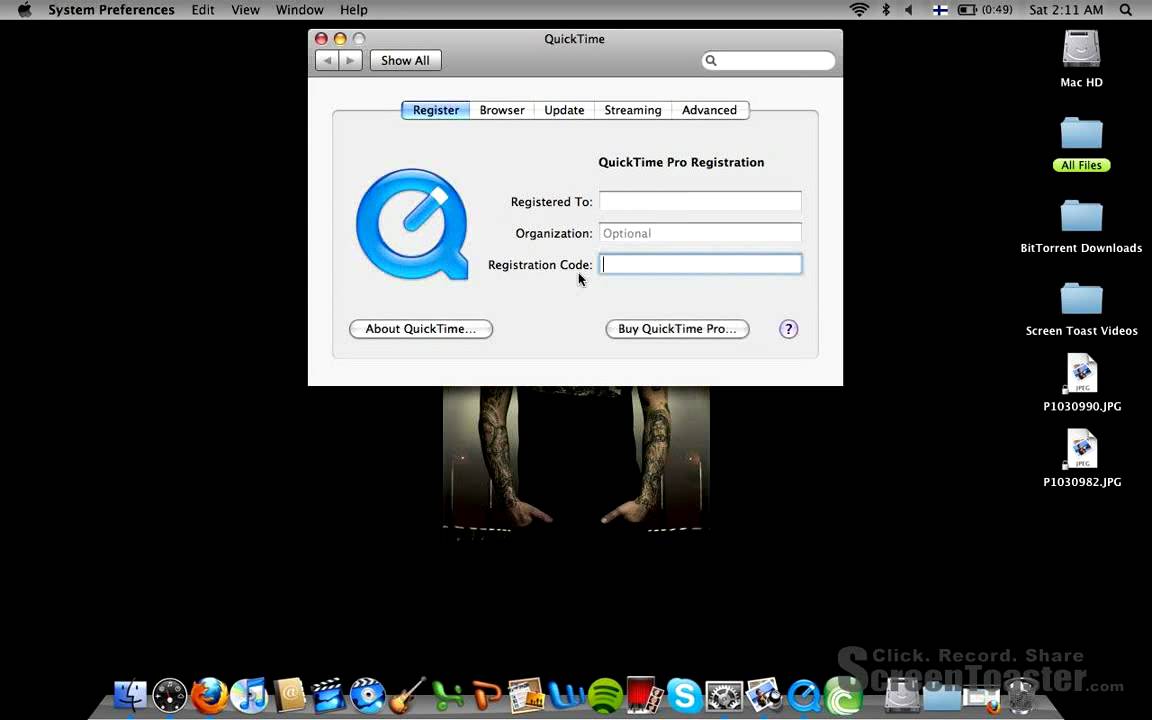Open Dashboard from the dock
The image size is (1152, 720).
(x=170, y=695)
